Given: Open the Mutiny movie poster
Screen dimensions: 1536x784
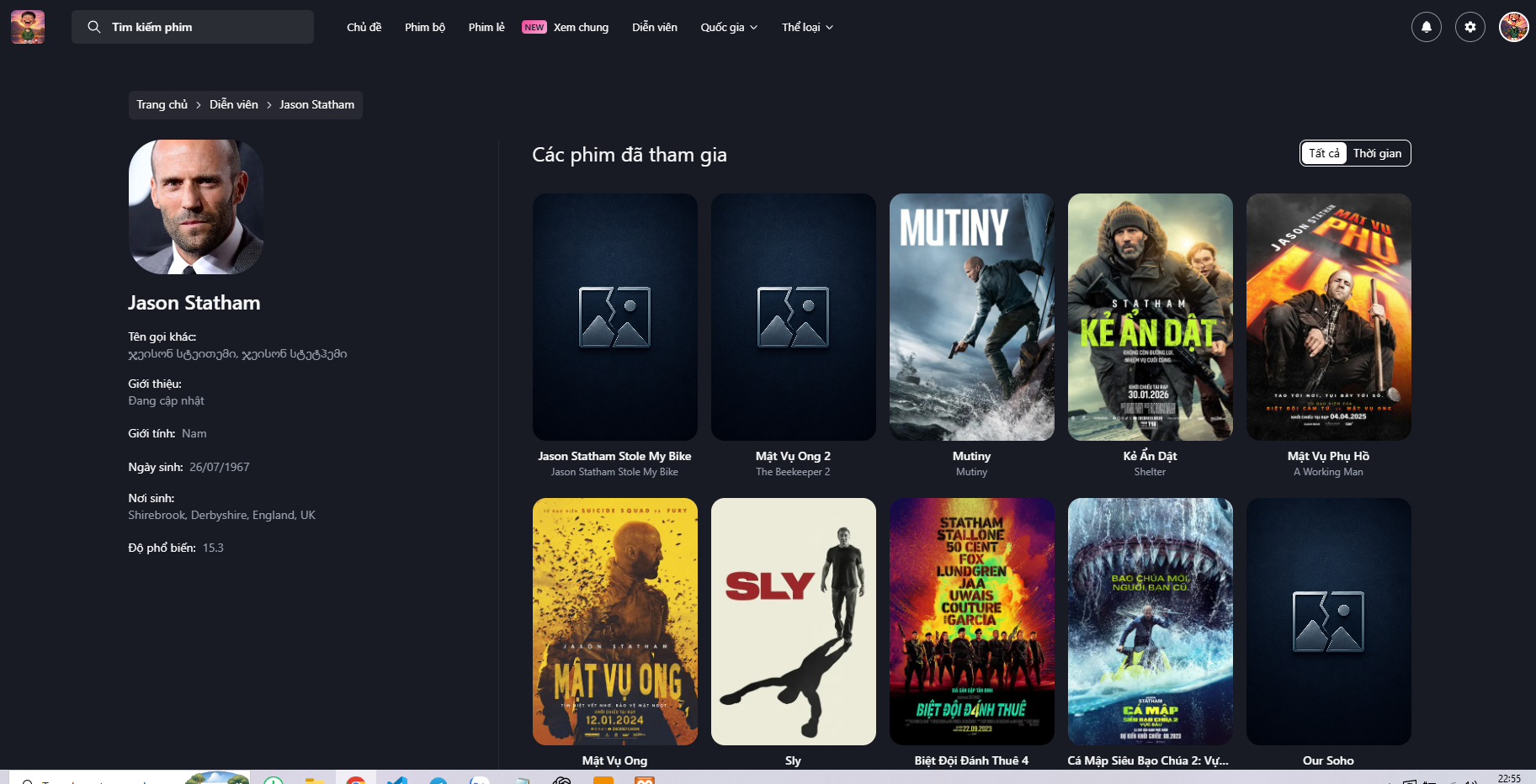Looking at the screenshot, I should coord(972,317).
